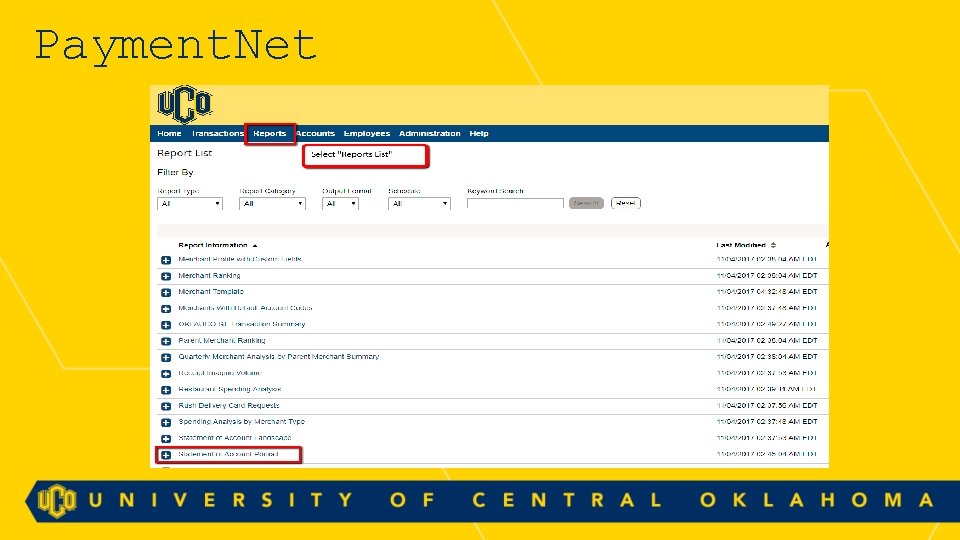Open the Restaurant Spending Analysis report

pyautogui.click(x=230, y=389)
